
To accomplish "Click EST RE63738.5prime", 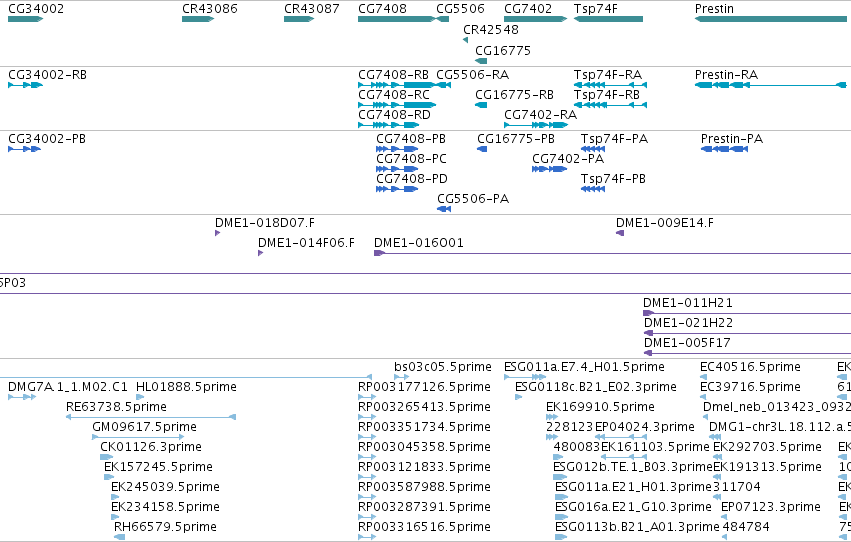I will [x=151, y=417].
